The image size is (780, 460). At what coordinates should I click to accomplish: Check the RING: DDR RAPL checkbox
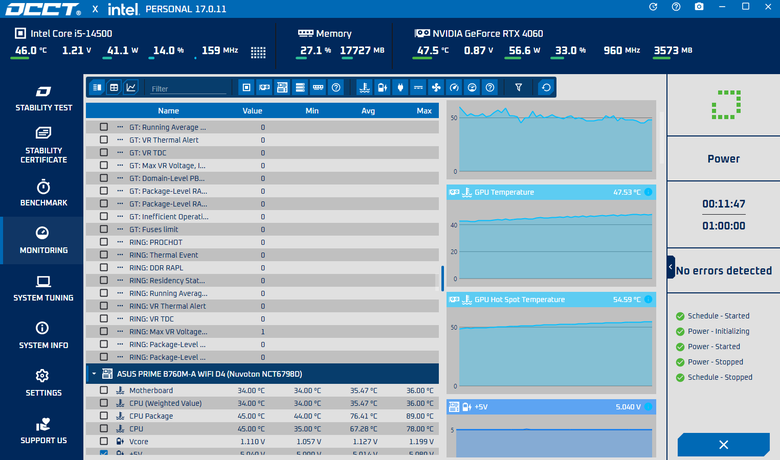(x=103, y=268)
